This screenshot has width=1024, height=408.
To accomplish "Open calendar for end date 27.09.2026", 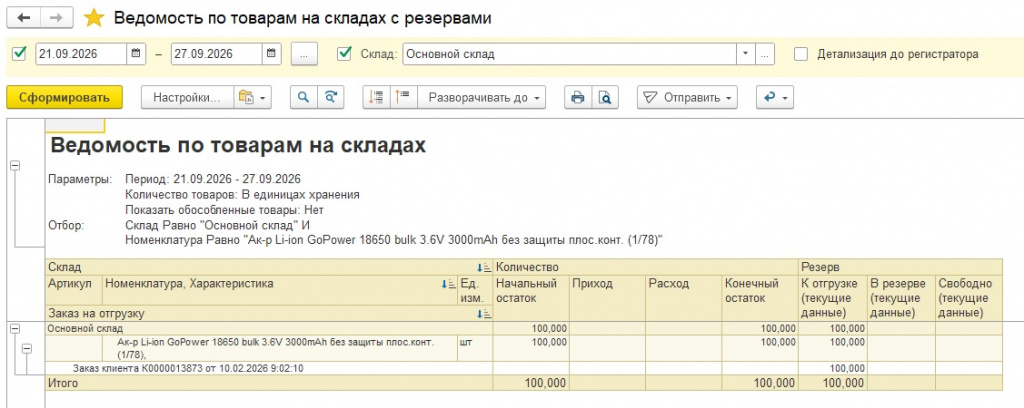I will [x=271, y=54].
